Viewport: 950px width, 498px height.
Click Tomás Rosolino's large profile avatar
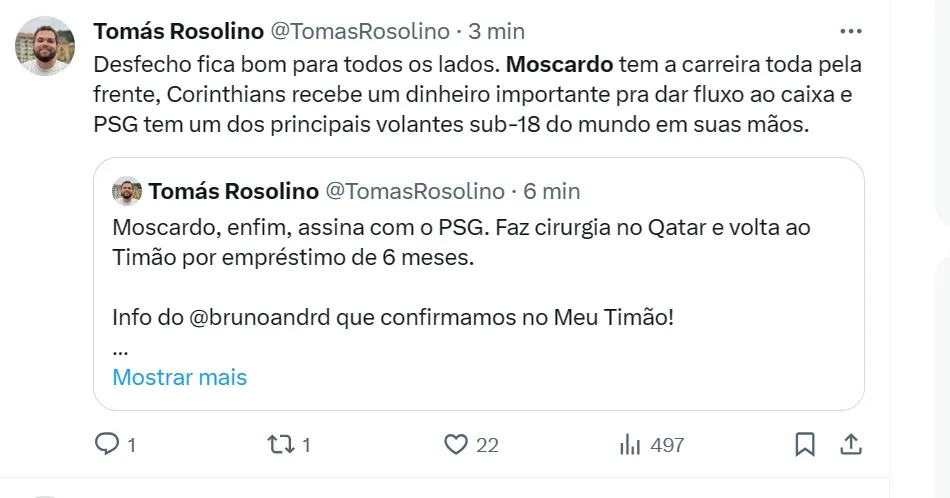[45, 46]
